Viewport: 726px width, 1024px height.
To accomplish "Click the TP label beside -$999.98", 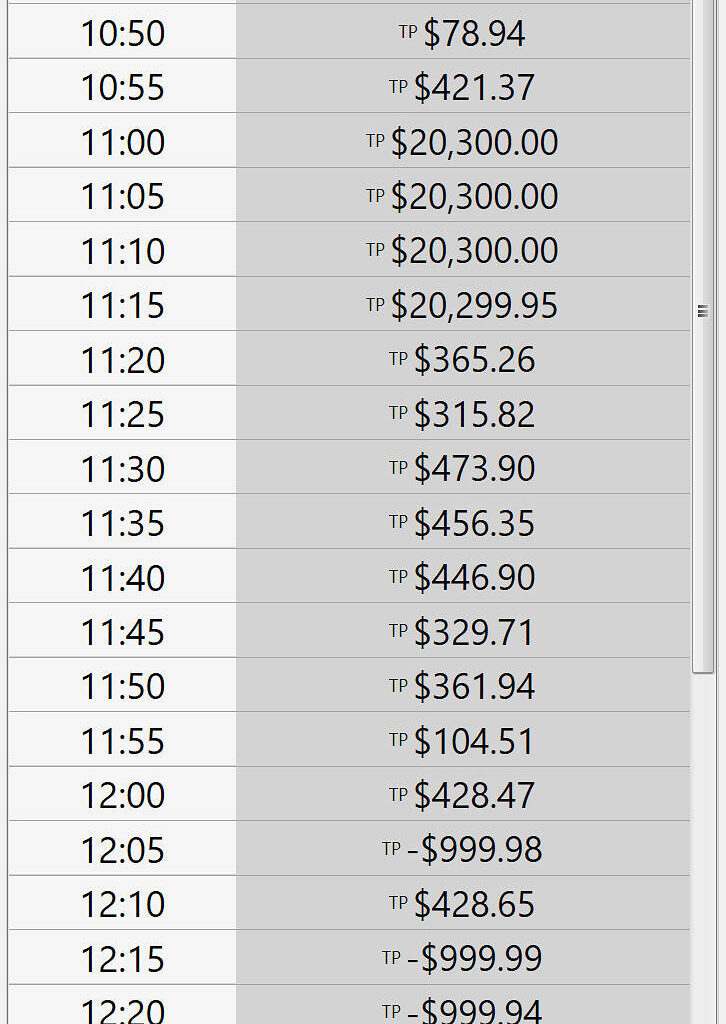I will (x=391, y=848).
